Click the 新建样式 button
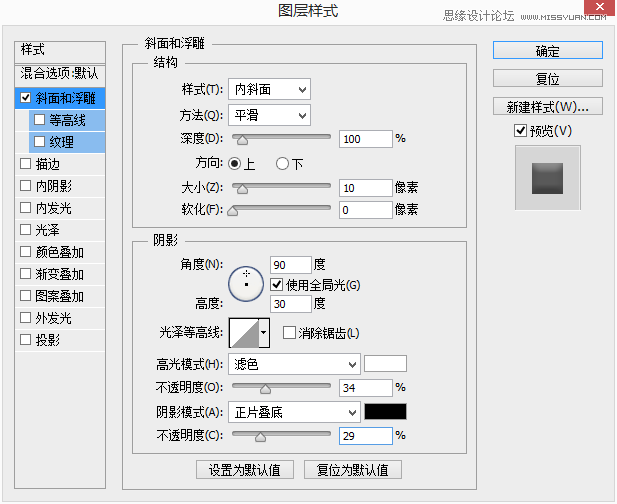Screen dimensions: 617x504 pyautogui.click(x=547, y=106)
